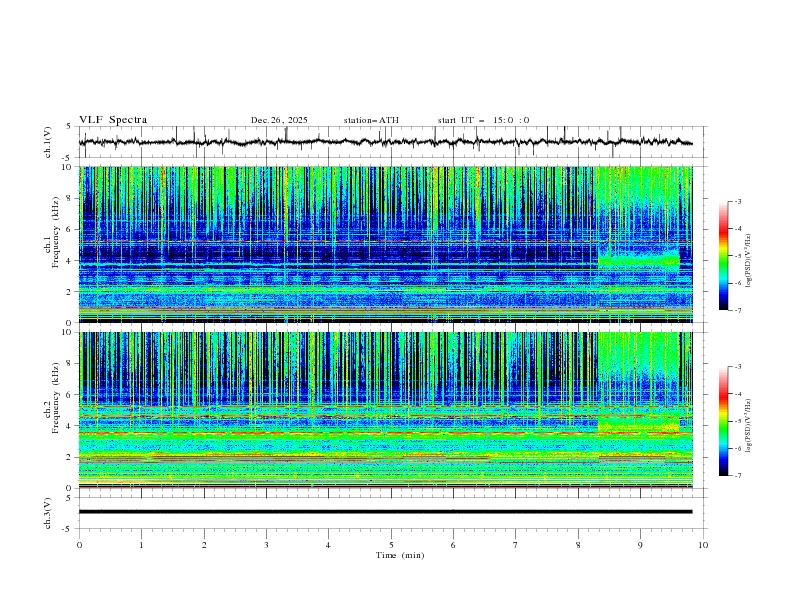
Task: Click the "-3" tick on ch.1 colorbar
Action: point(737,201)
